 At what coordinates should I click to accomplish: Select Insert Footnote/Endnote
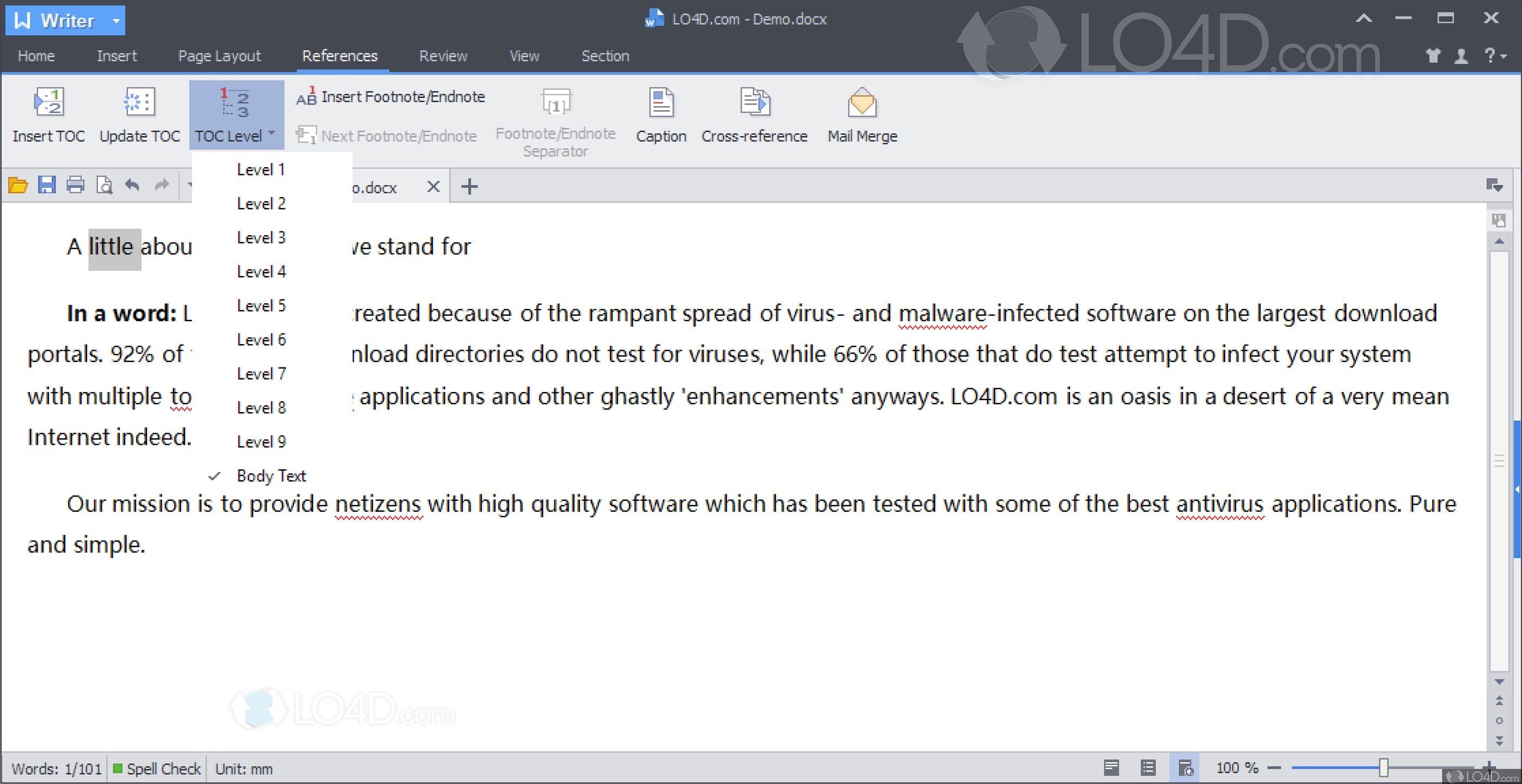tap(390, 96)
